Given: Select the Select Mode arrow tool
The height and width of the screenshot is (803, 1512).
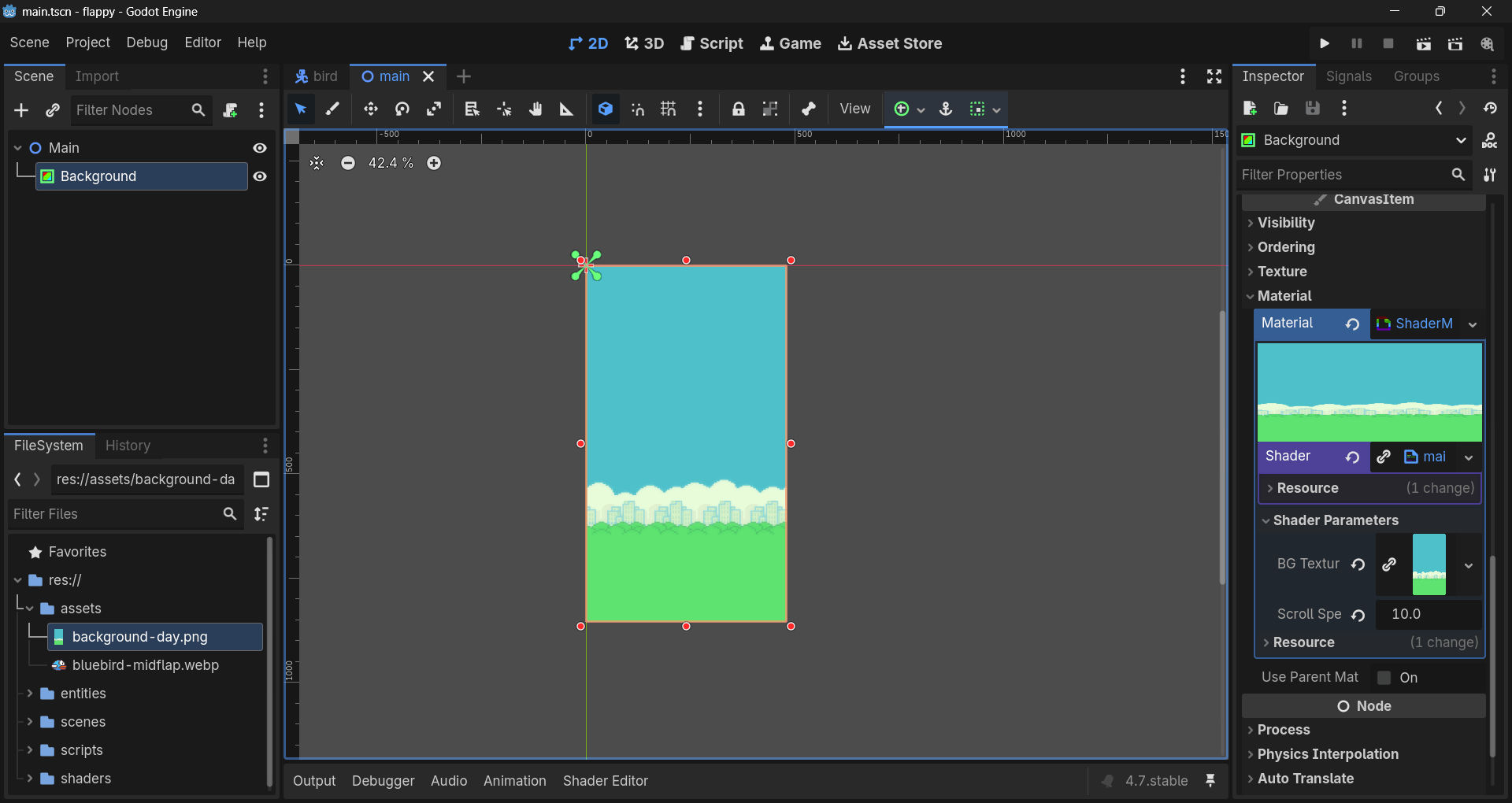Looking at the screenshot, I should 300,109.
